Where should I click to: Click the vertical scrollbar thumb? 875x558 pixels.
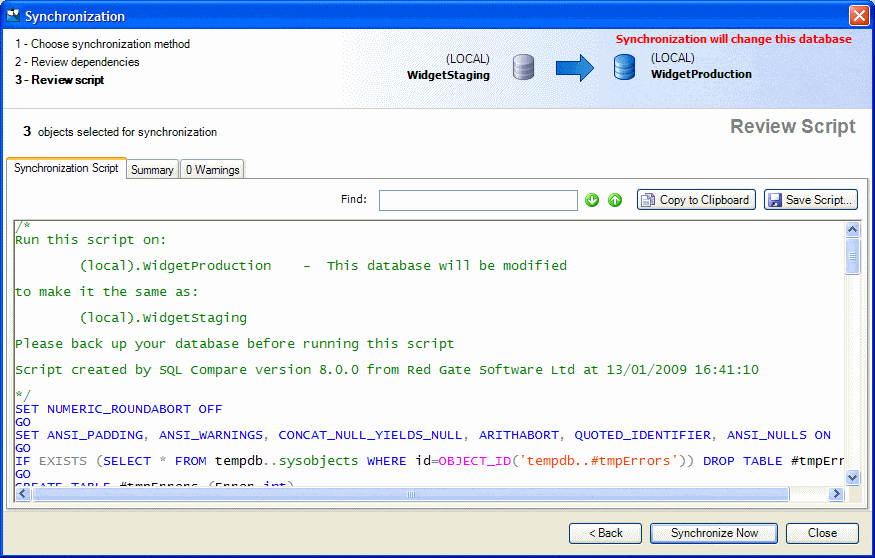click(852, 256)
